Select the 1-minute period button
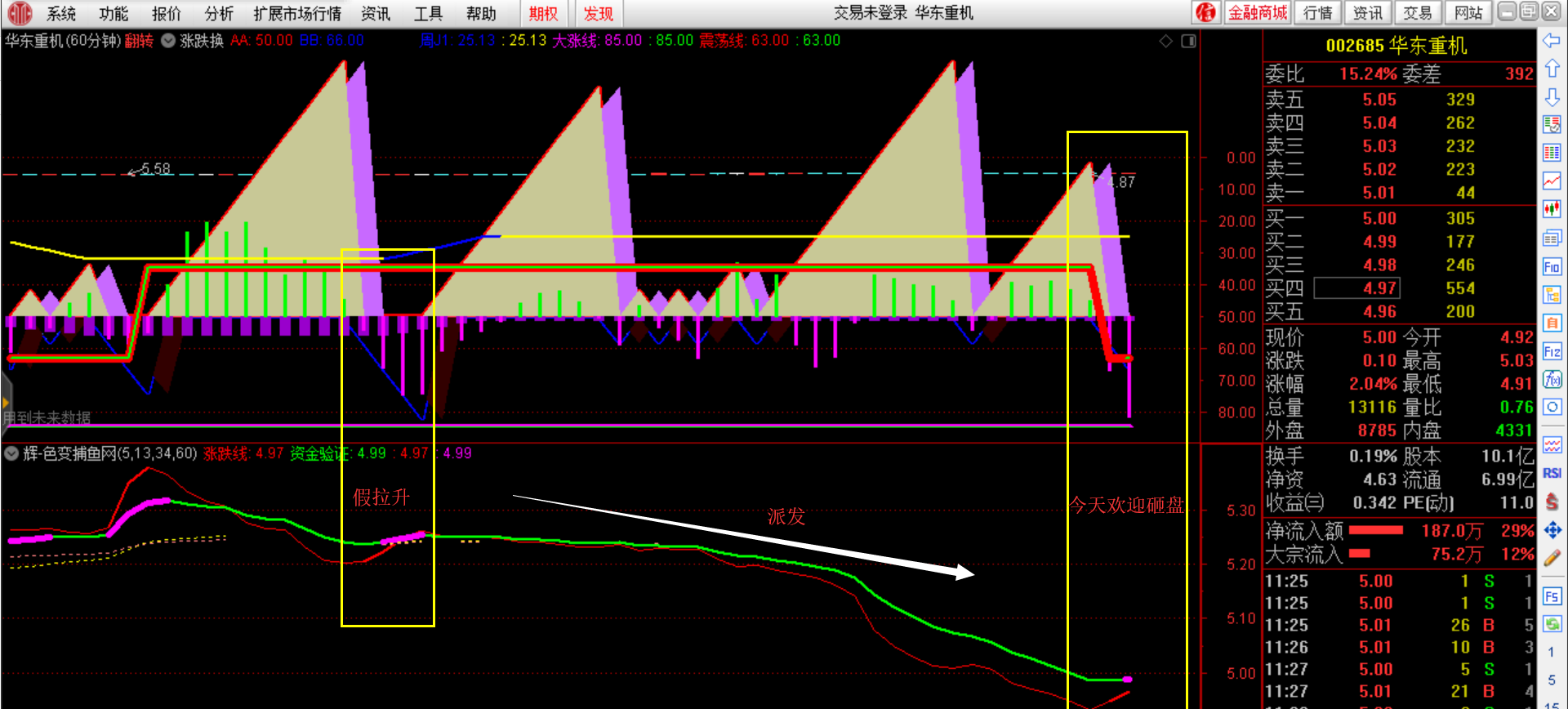 pyautogui.click(x=1551, y=652)
